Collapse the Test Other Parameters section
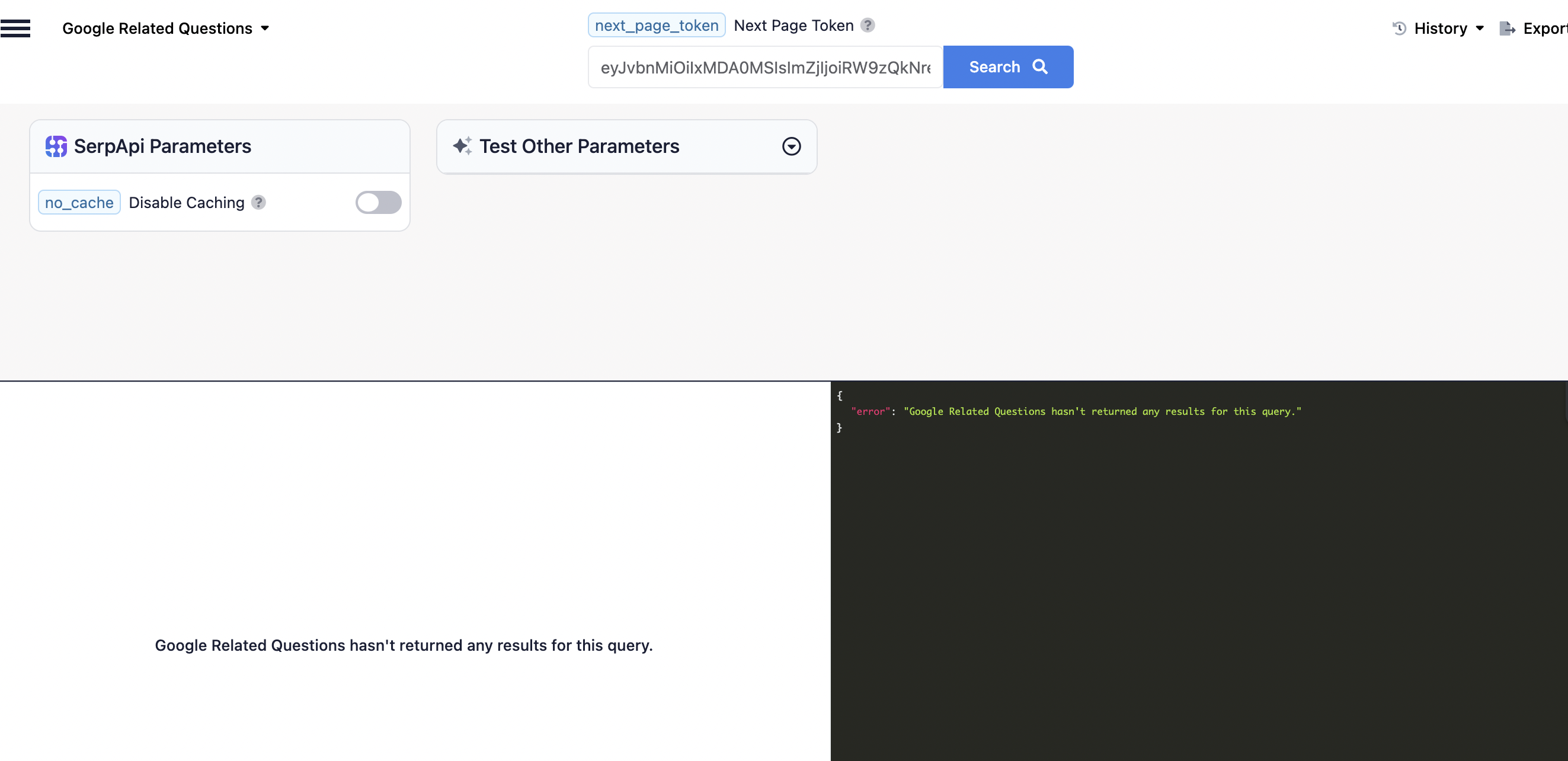The image size is (1568, 761). pyautogui.click(x=791, y=146)
